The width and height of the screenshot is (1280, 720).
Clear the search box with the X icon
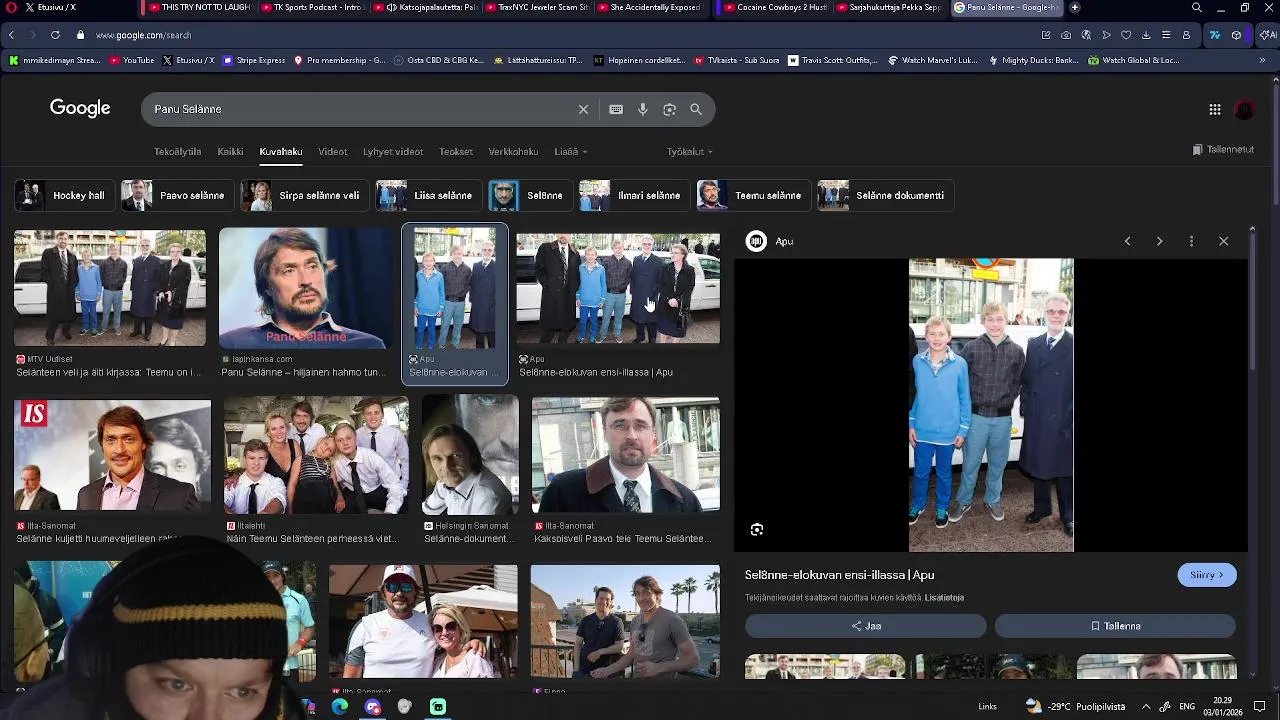(x=583, y=109)
